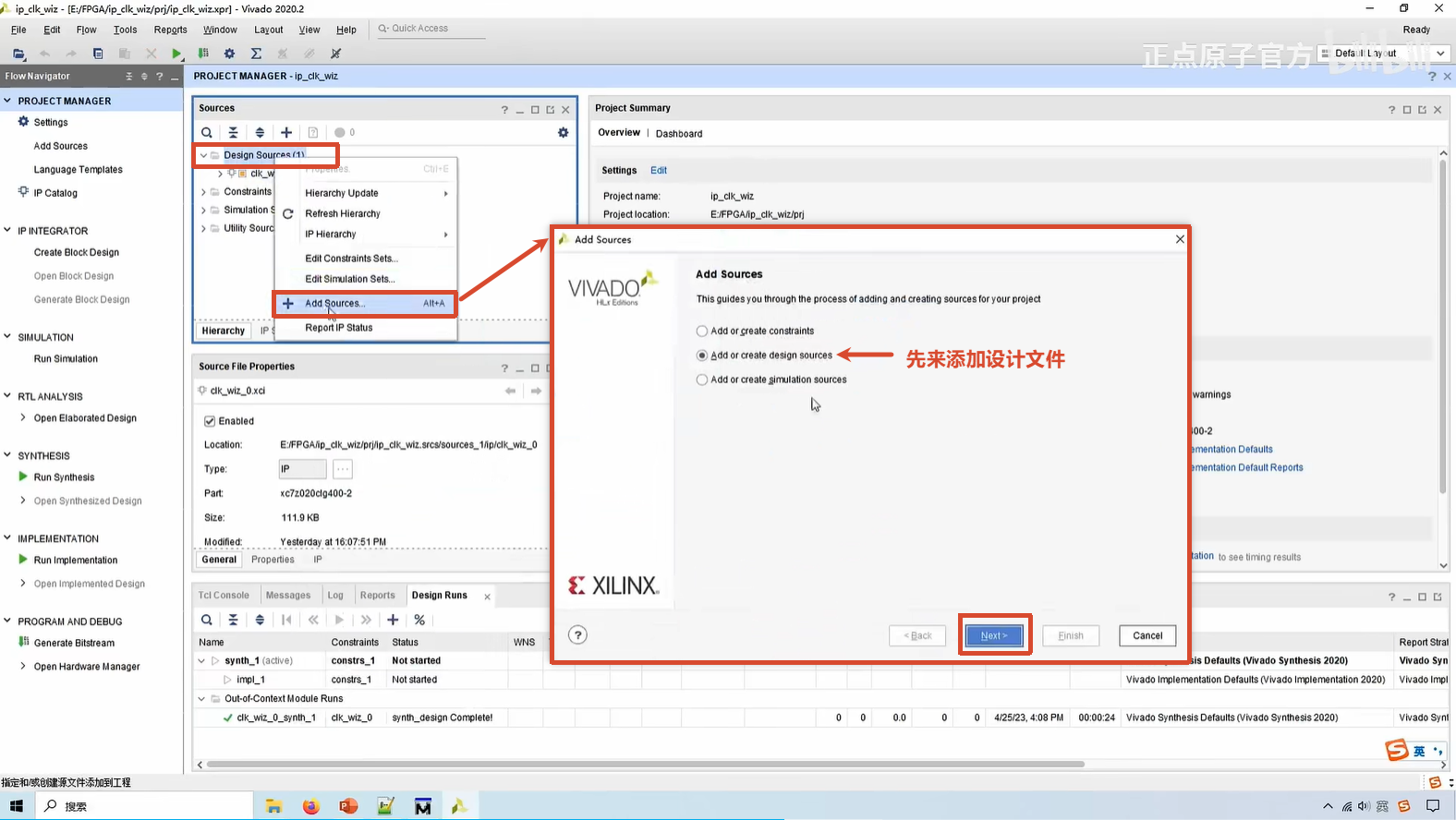Toggle the Enabled checkbox in Source File Properties
Image resolution: width=1456 pixels, height=820 pixels.
click(210, 421)
